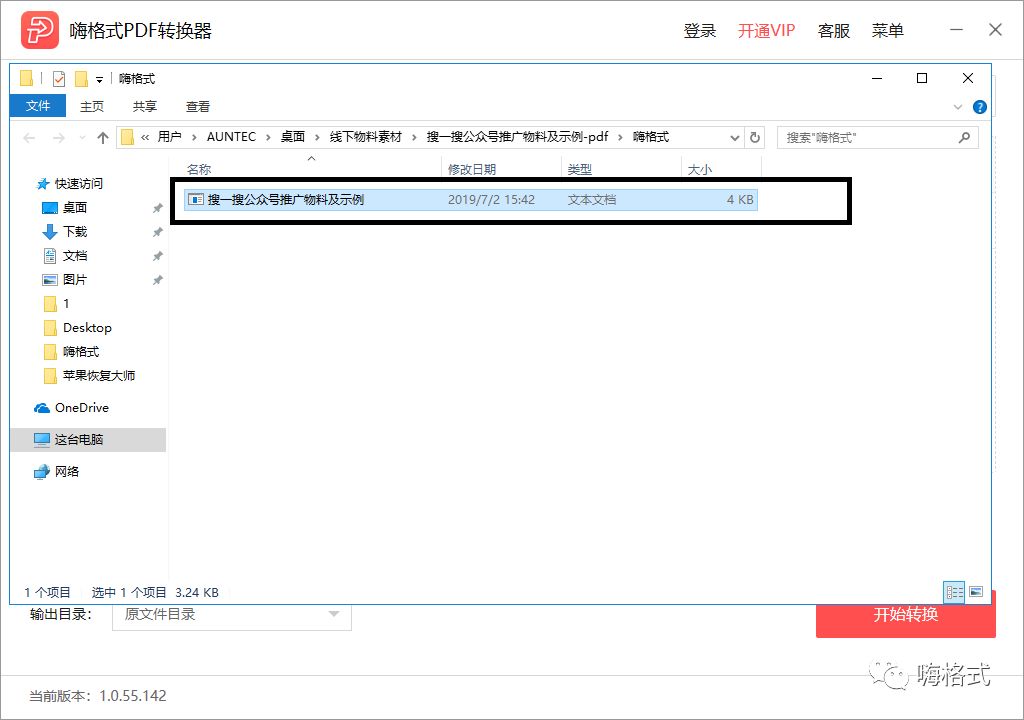Viewport: 1024px width, 720px height.
Task: Open the address bar dropdown chevron
Action: click(x=734, y=137)
